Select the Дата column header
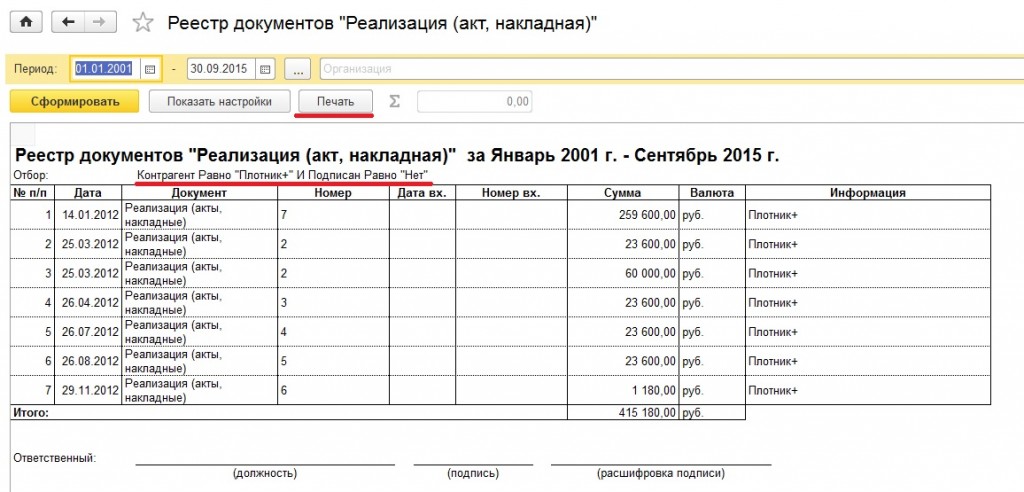 88,193
